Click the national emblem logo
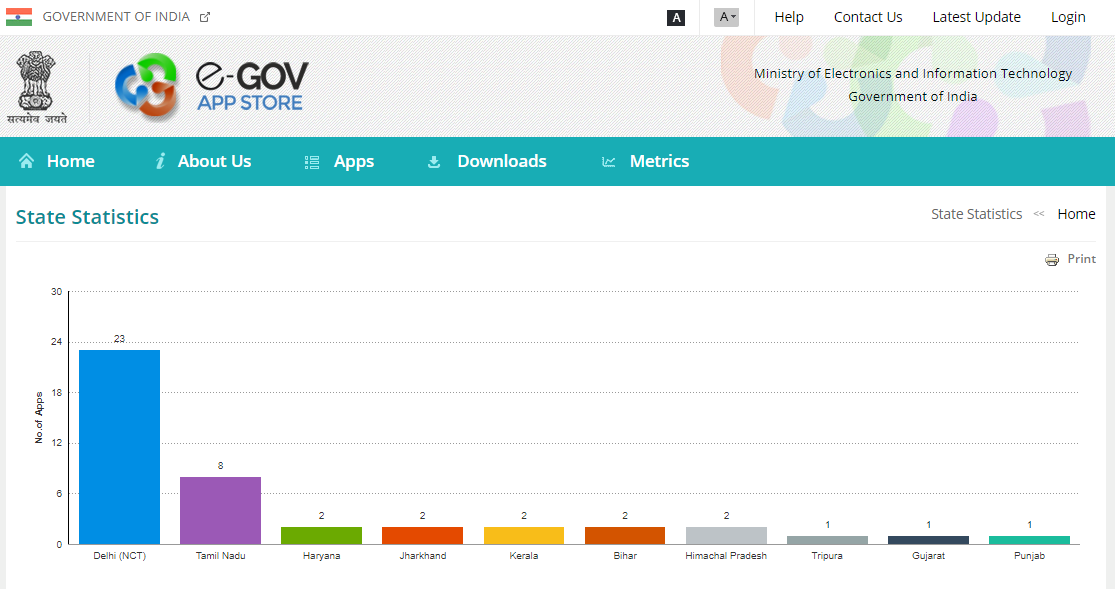Screen dimensions: 1115x589 (36, 86)
